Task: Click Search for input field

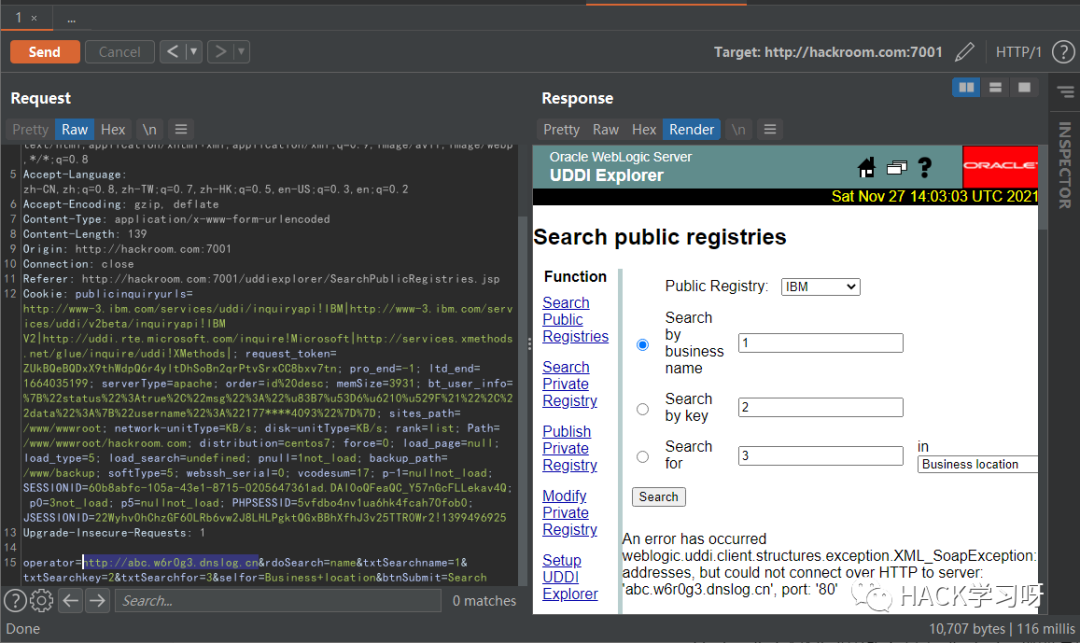Action: [820, 456]
